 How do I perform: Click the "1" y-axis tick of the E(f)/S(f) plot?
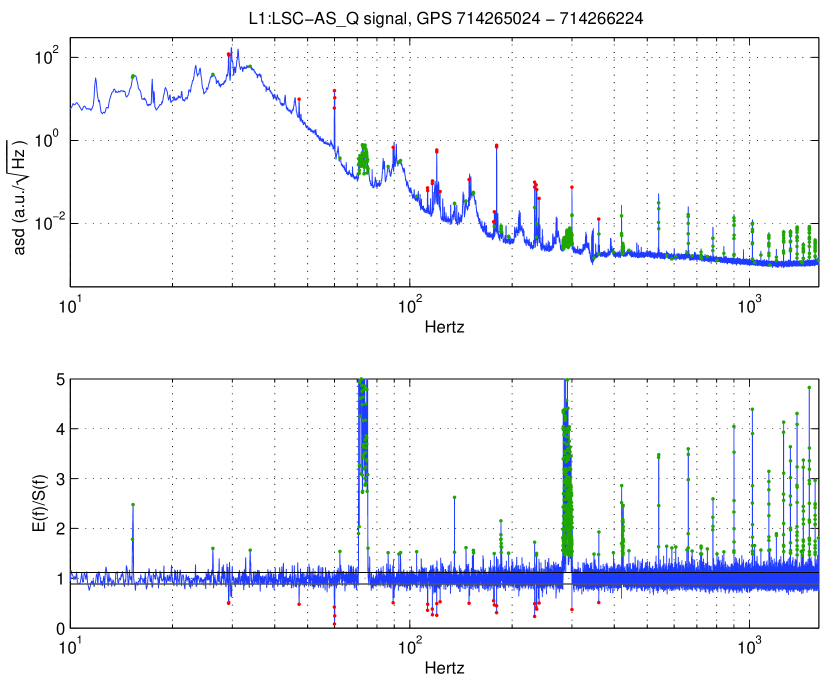(x=61, y=578)
